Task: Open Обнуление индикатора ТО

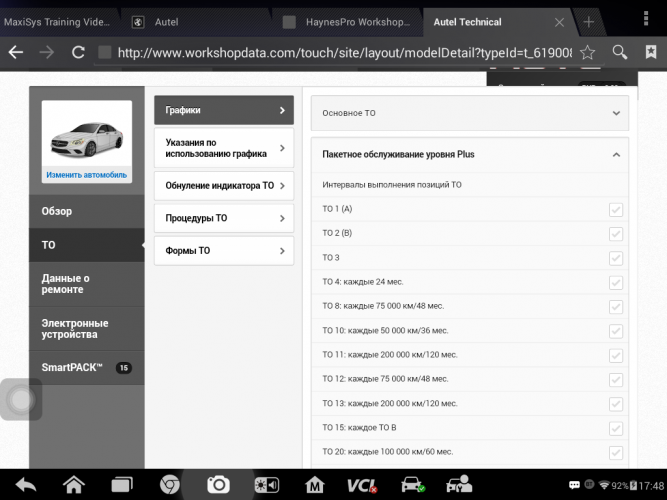Action: pos(224,186)
